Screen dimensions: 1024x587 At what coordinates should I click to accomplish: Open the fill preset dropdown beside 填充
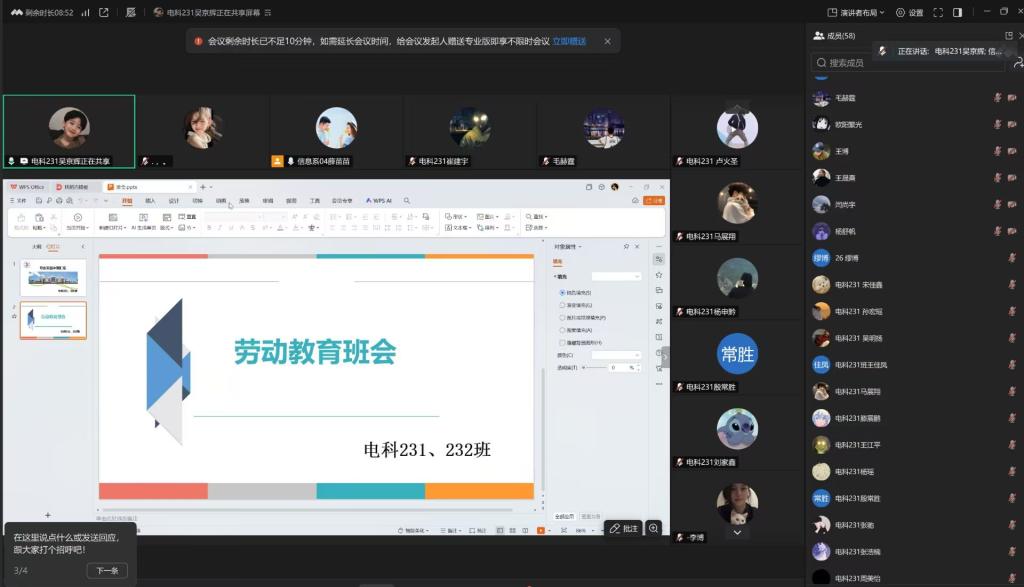(x=616, y=276)
